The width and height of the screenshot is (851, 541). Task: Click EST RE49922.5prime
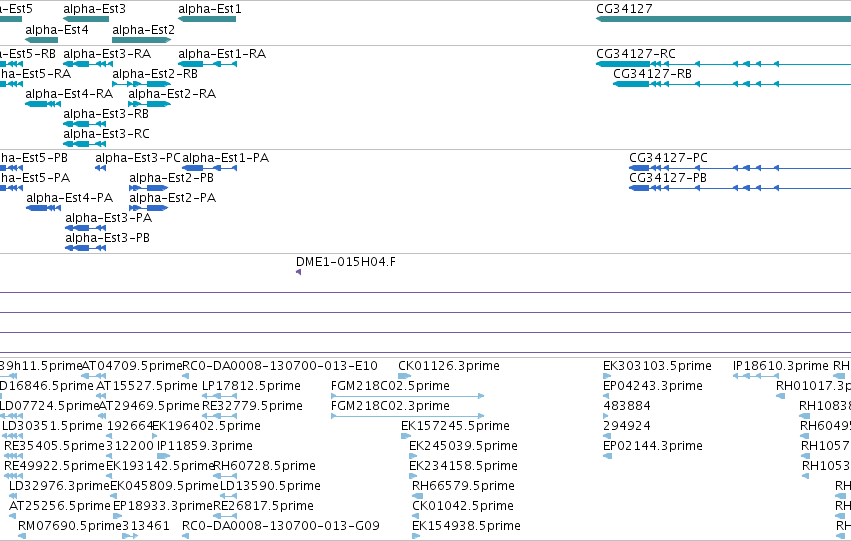click(54, 466)
